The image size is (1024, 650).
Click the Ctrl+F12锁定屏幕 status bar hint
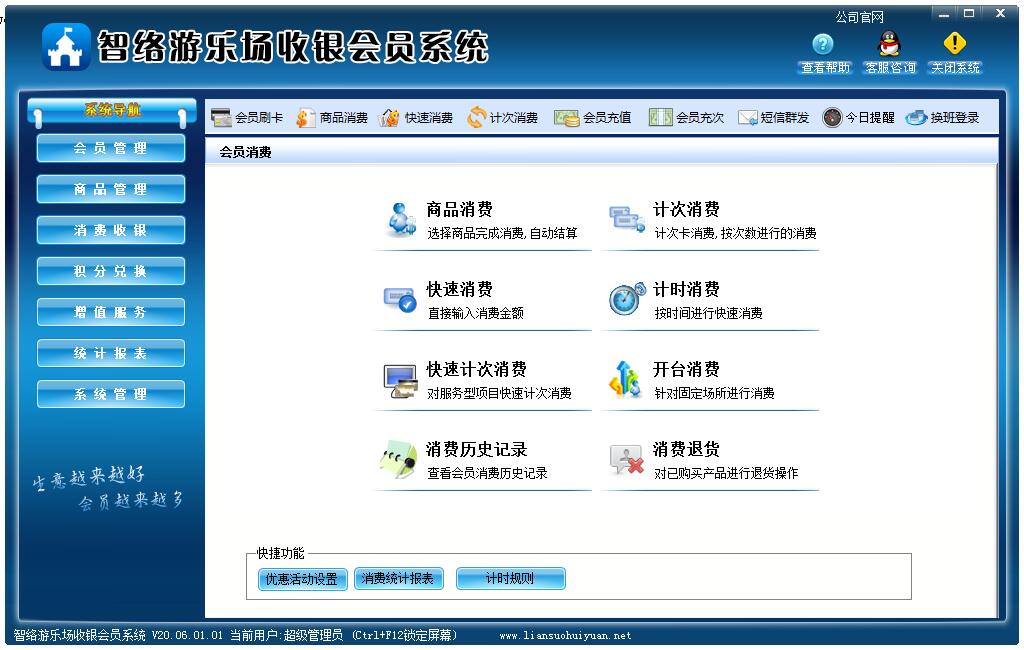click(404, 635)
